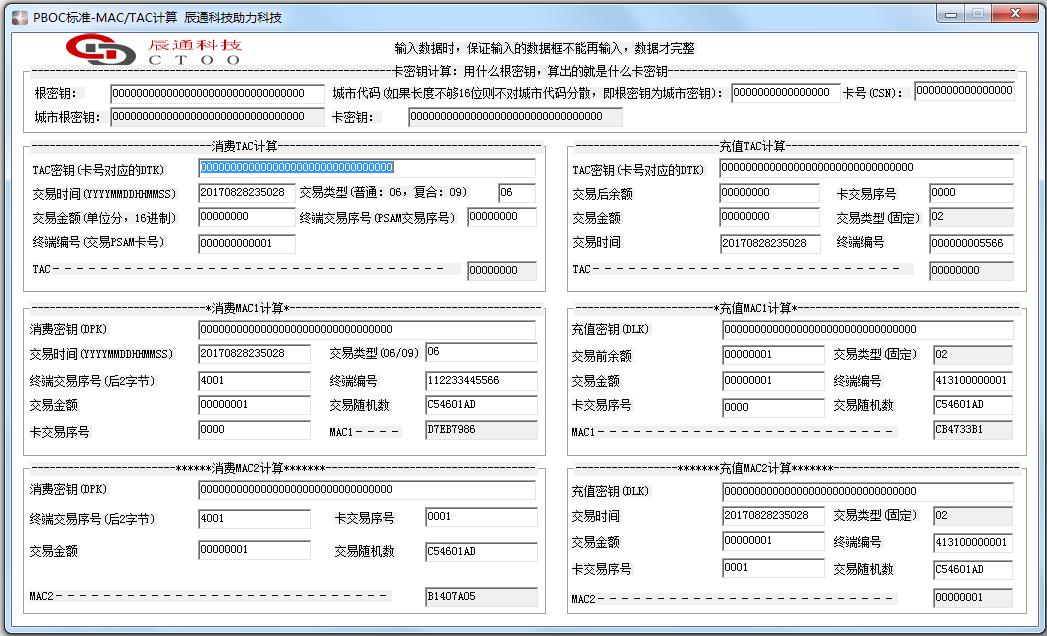Screen dimensions: 1047x636
Task: Click consumption TAC密钥(DTK) input field
Action: coord(367,168)
